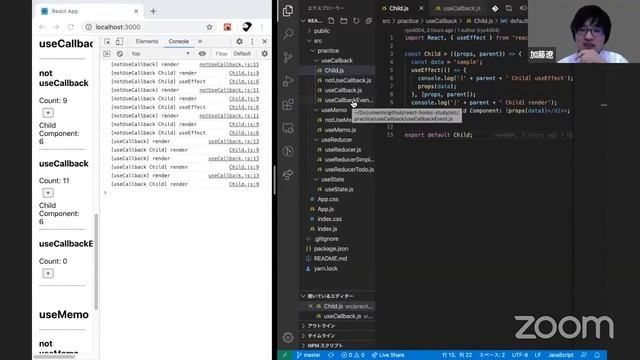Click plus button under Count: 9
Image resolution: width=640 pixels, height=360 pixels.
48,113
